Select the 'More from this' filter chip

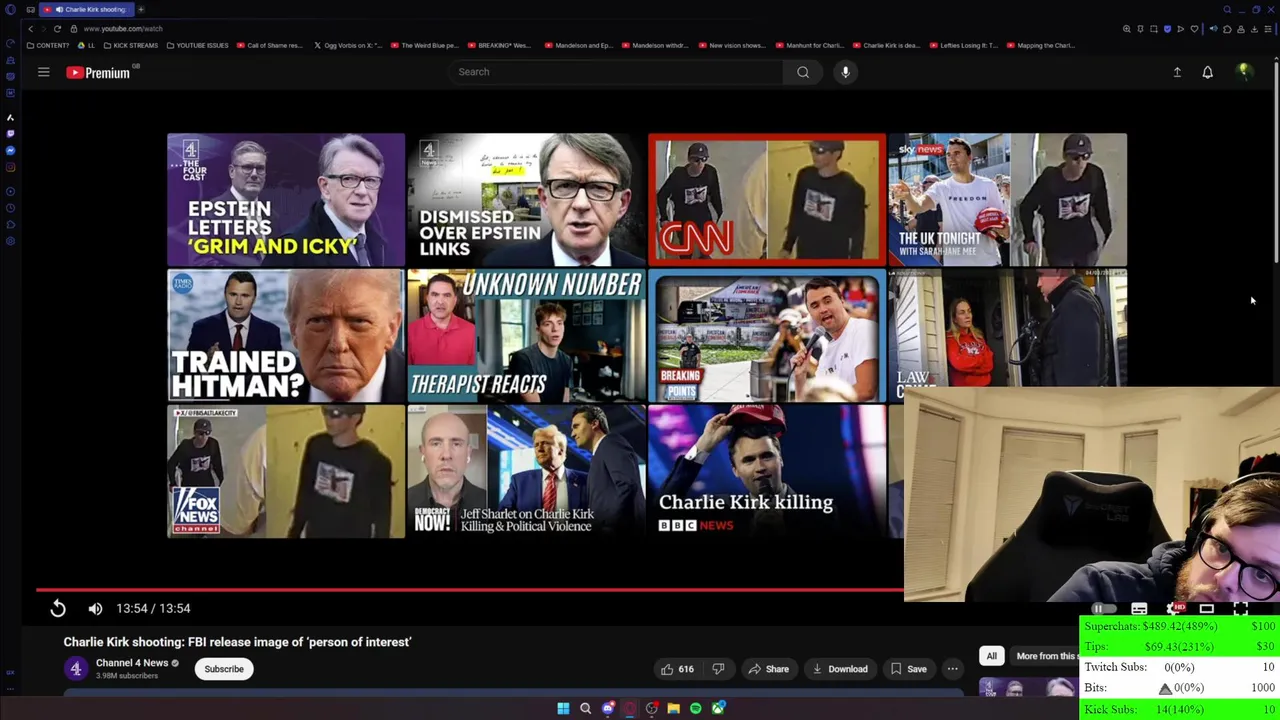click(x=1045, y=656)
